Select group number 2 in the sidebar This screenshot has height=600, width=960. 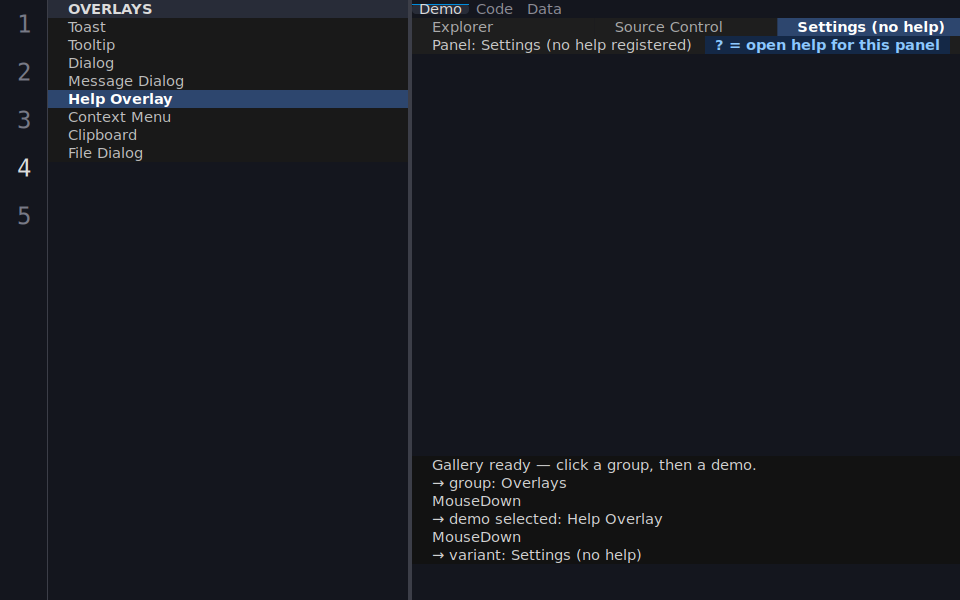(24, 72)
